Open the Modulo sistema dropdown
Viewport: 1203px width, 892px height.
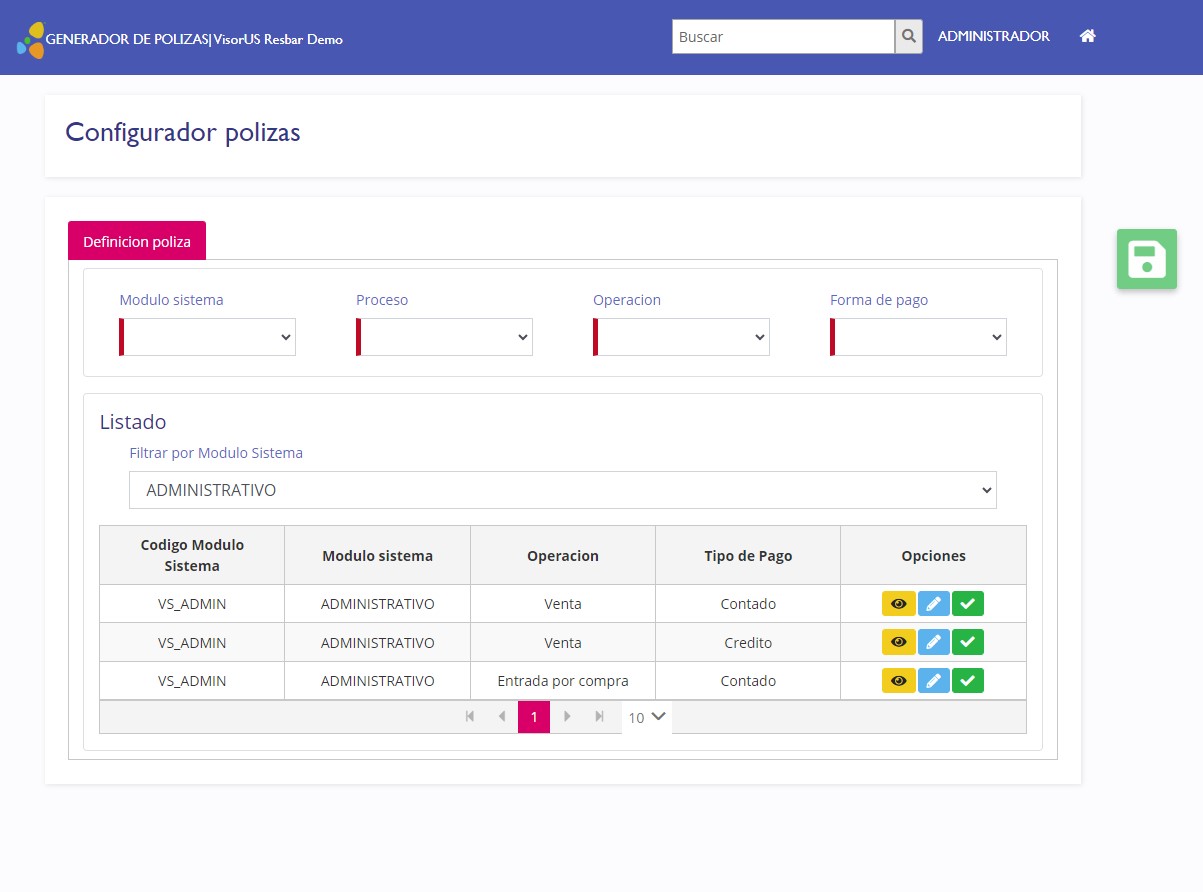coord(208,338)
